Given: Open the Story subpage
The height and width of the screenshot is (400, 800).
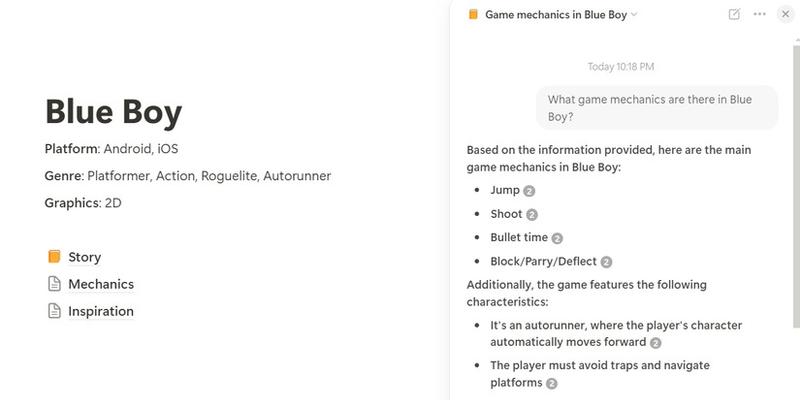Looking at the screenshot, I should coord(84,257).
